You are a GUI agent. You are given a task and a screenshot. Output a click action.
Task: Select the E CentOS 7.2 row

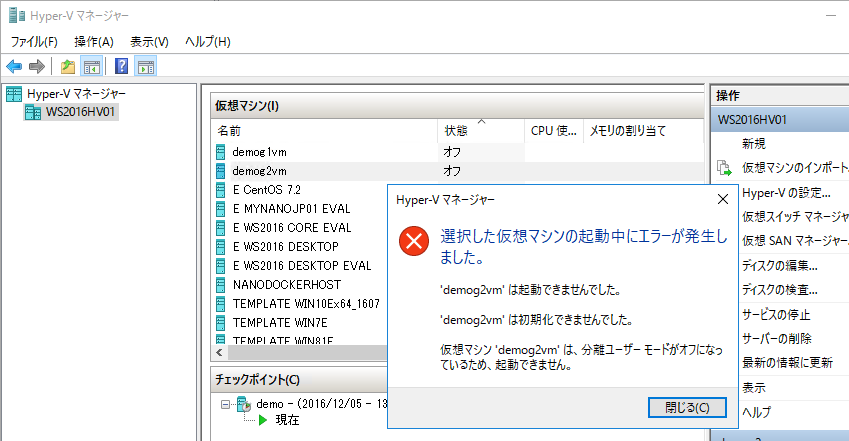click(301, 190)
